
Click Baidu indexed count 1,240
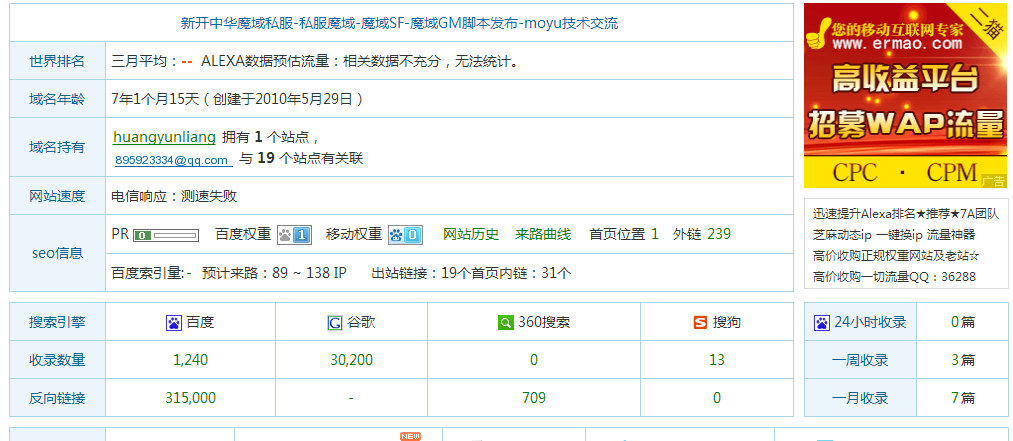click(x=191, y=360)
